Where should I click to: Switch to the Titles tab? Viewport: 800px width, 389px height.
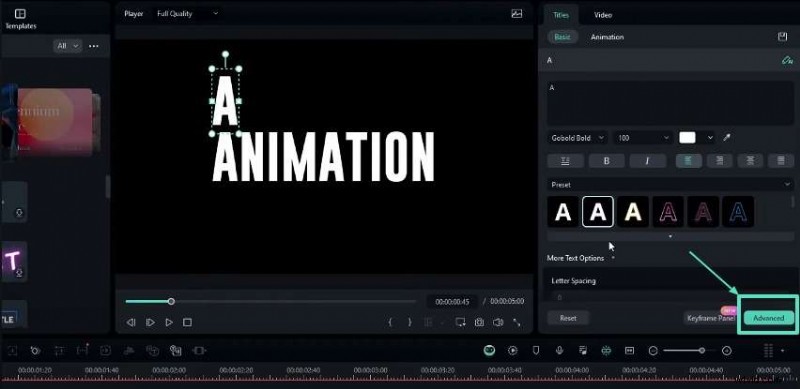click(561, 15)
